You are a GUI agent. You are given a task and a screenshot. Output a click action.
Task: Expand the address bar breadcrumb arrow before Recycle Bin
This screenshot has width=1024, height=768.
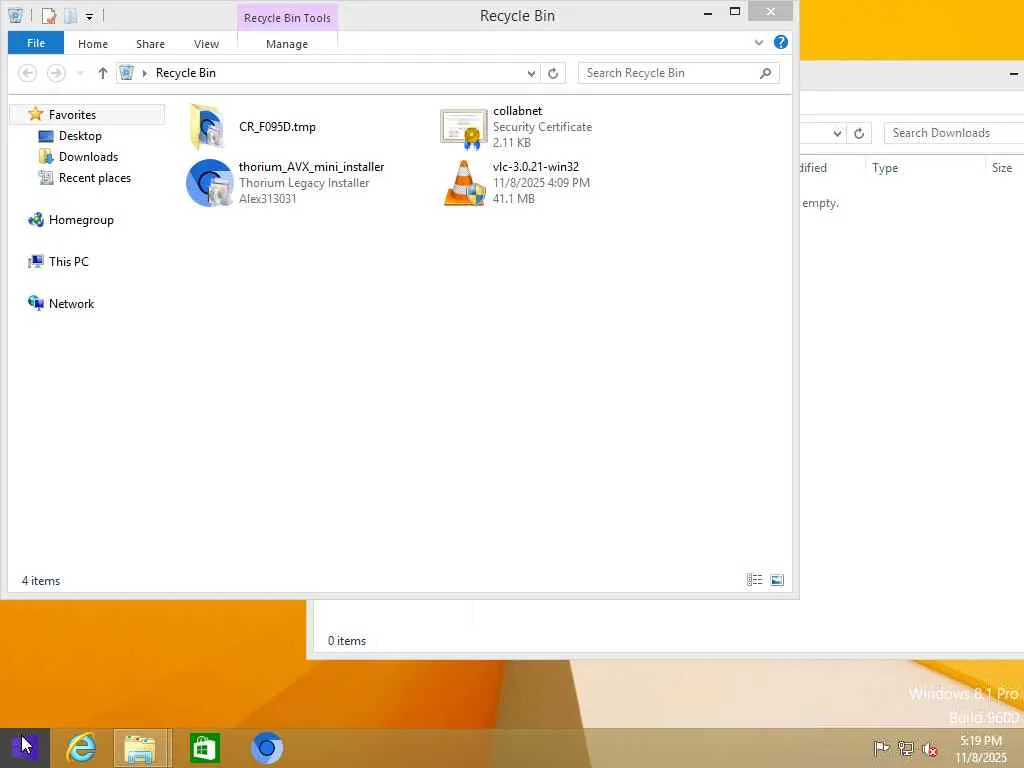pyautogui.click(x=144, y=73)
